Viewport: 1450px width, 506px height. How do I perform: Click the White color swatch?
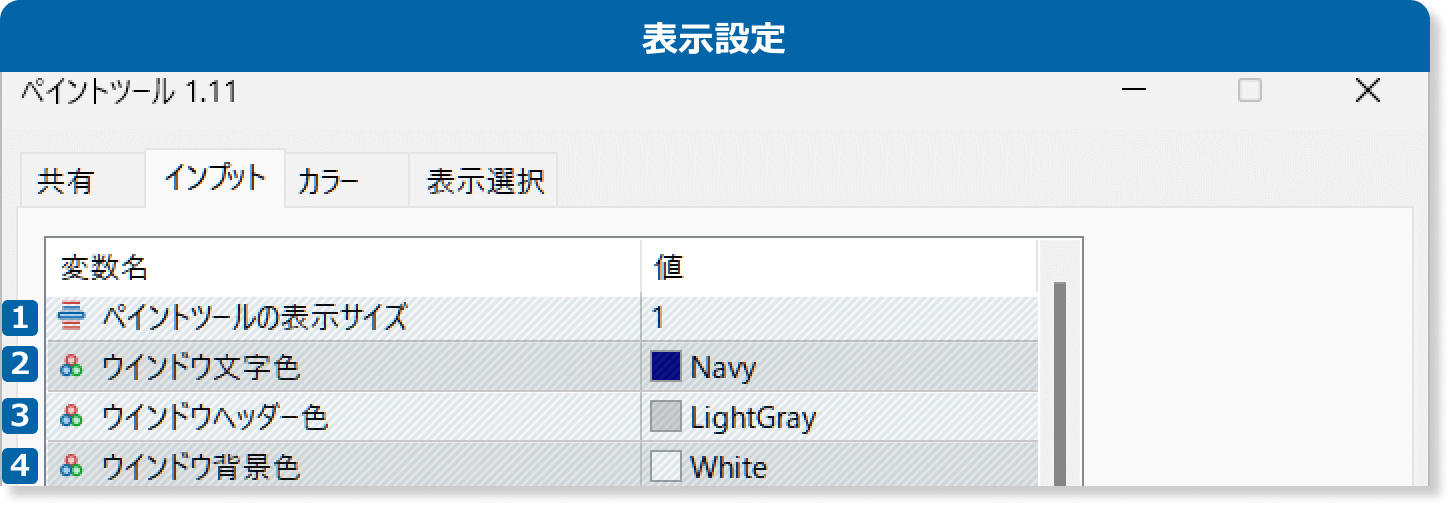[665, 466]
